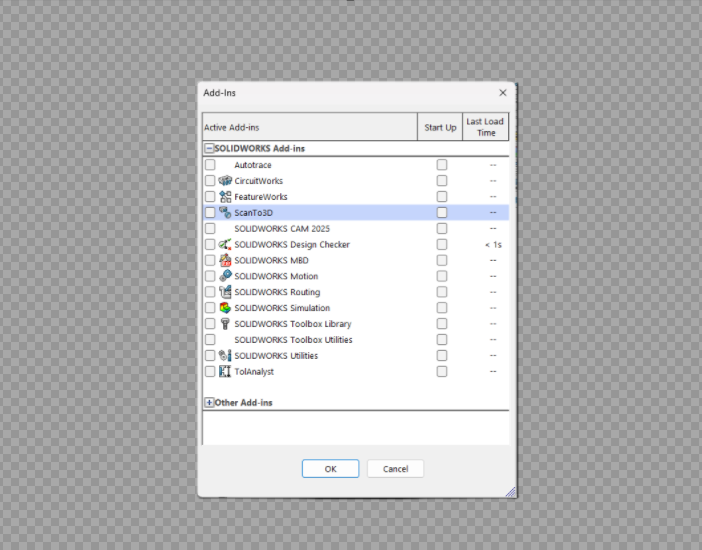
Task: Click the SOLIDWORKS MBD icon
Action: (225, 260)
